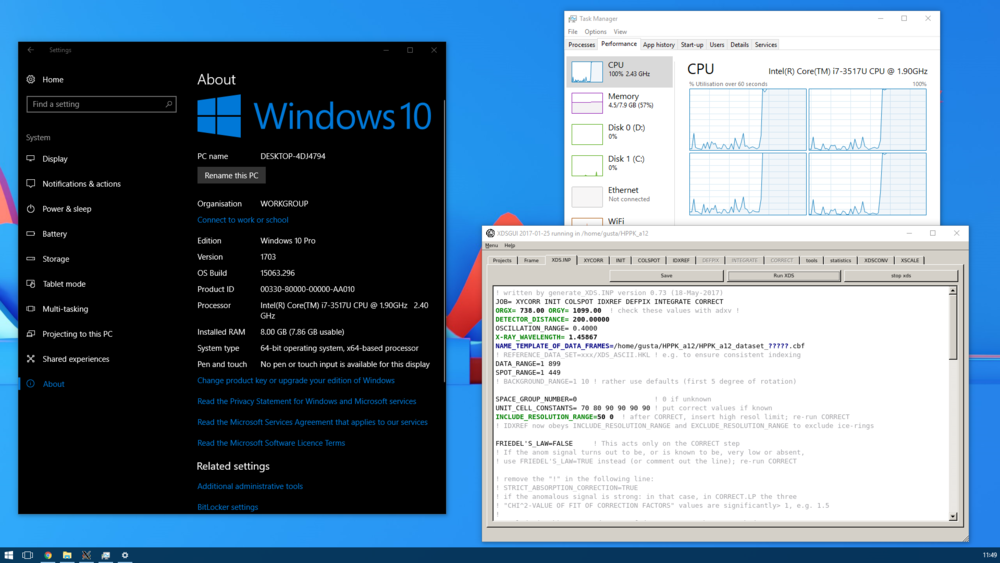Switch to the Users tab

click(x=717, y=45)
